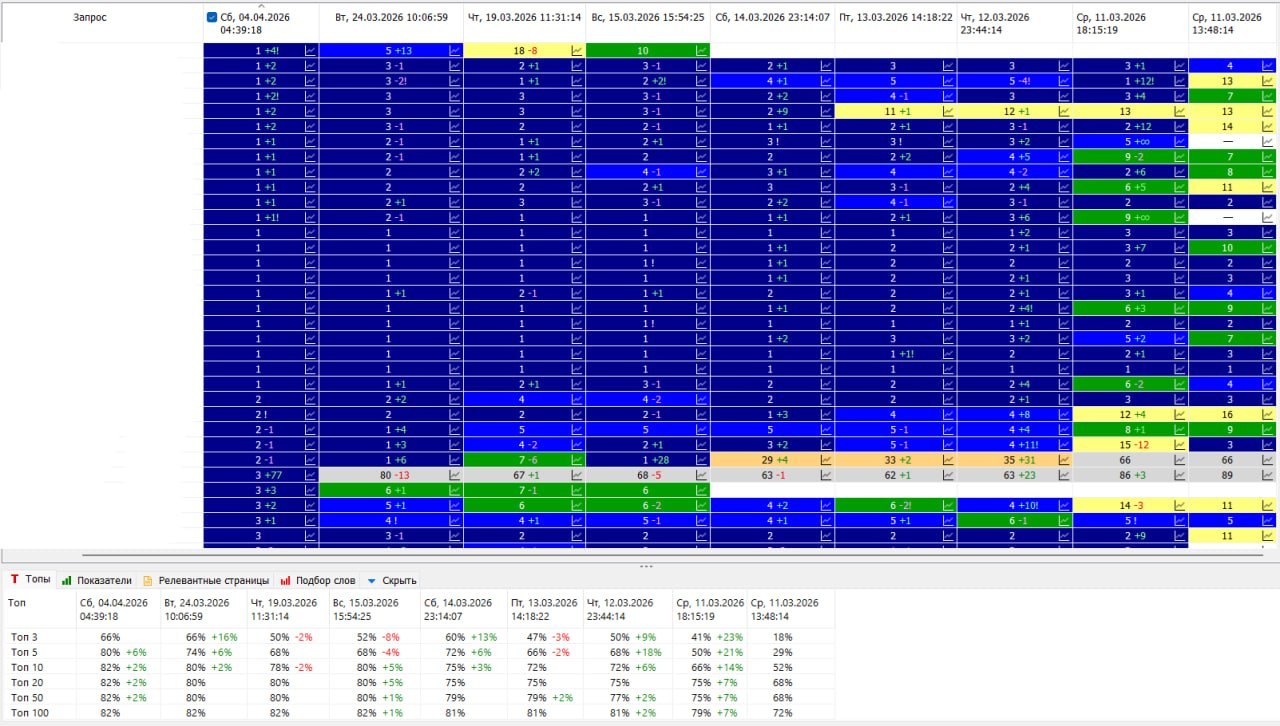
Task: Open chart icon in '35 +31' cell
Action: (1065, 460)
